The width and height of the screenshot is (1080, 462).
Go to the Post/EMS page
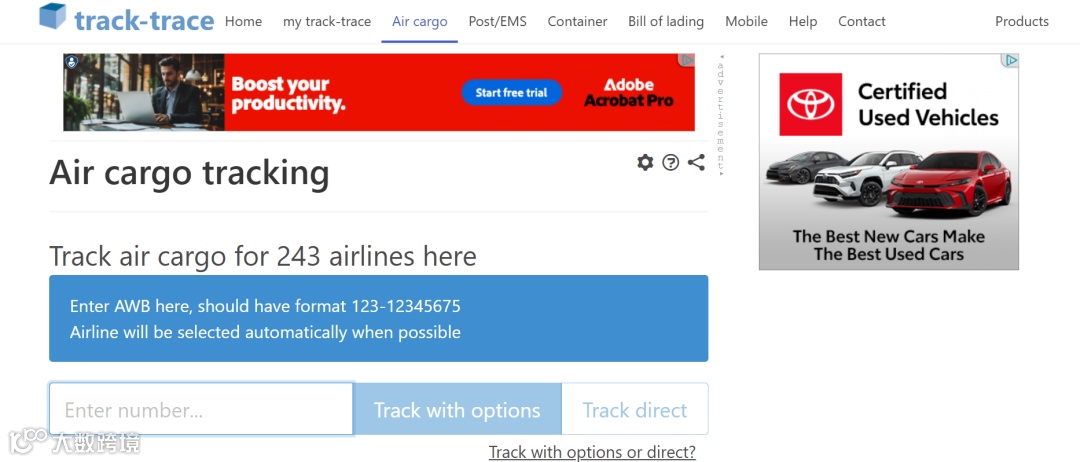pyautogui.click(x=497, y=21)
